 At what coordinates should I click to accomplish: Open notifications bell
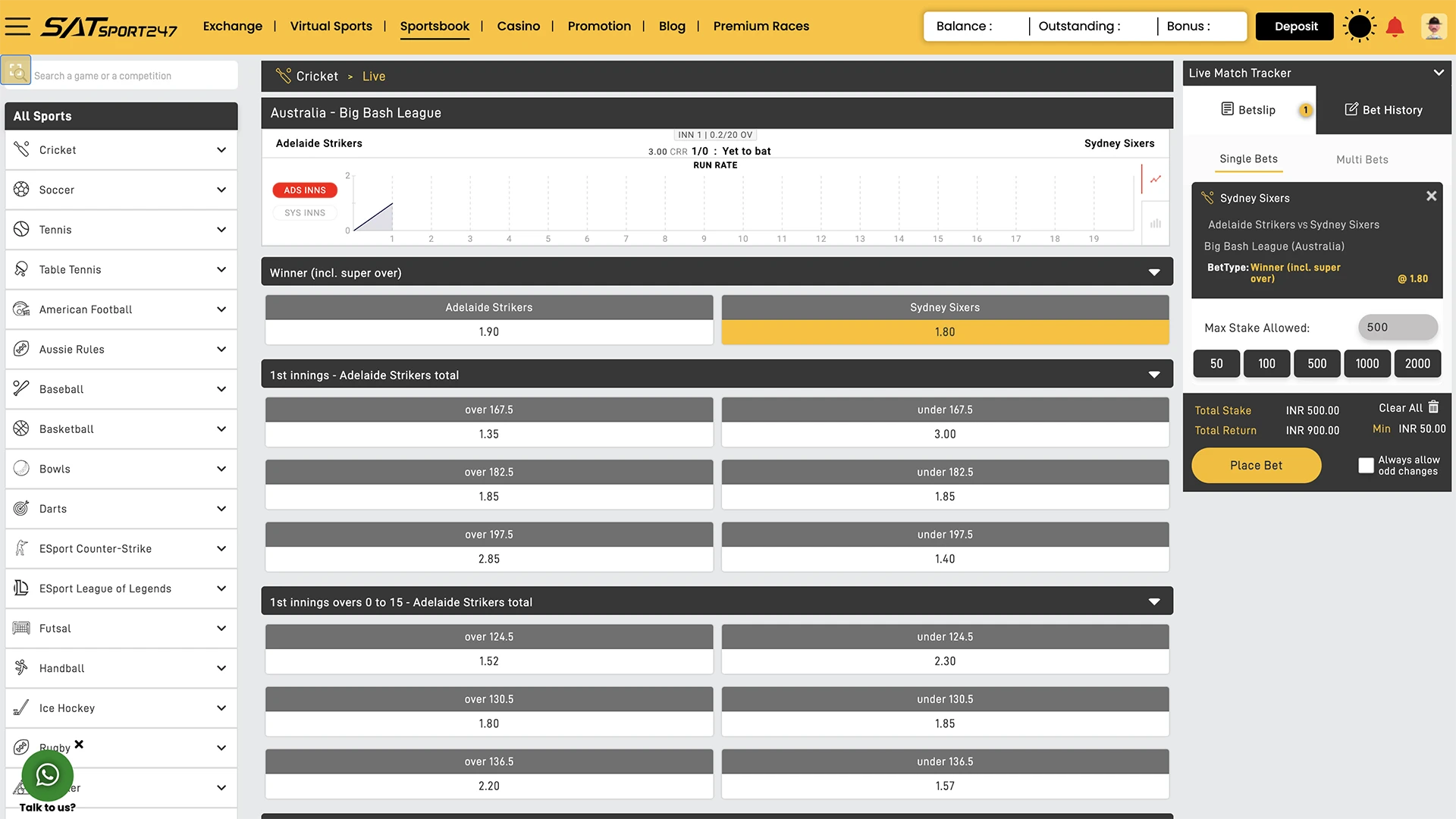tap(1395, 27)
